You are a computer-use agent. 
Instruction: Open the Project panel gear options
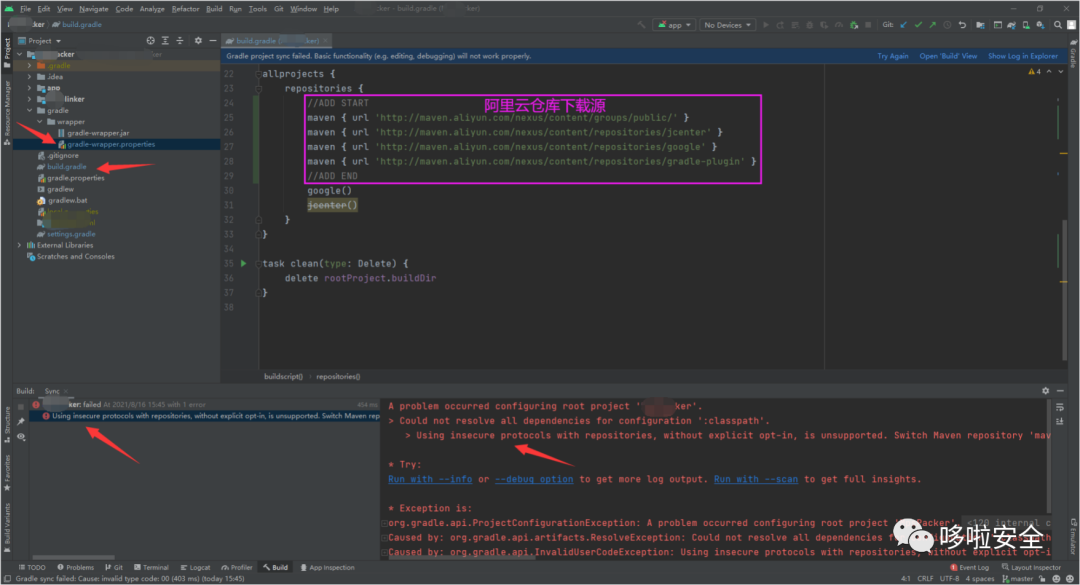coord(198,41)
